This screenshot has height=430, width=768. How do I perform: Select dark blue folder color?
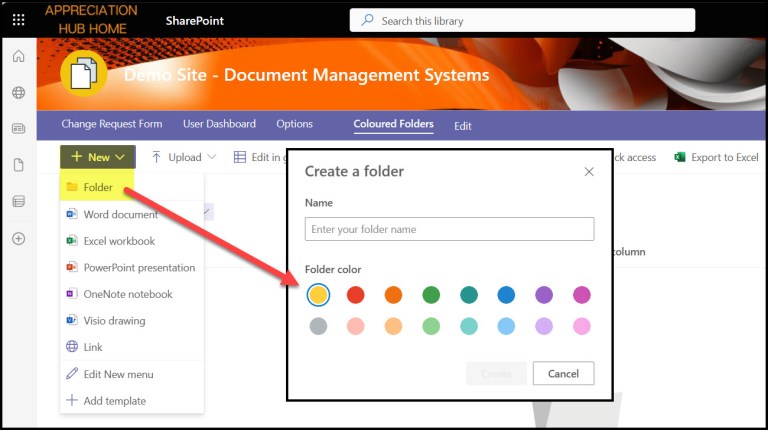(506, 295)
